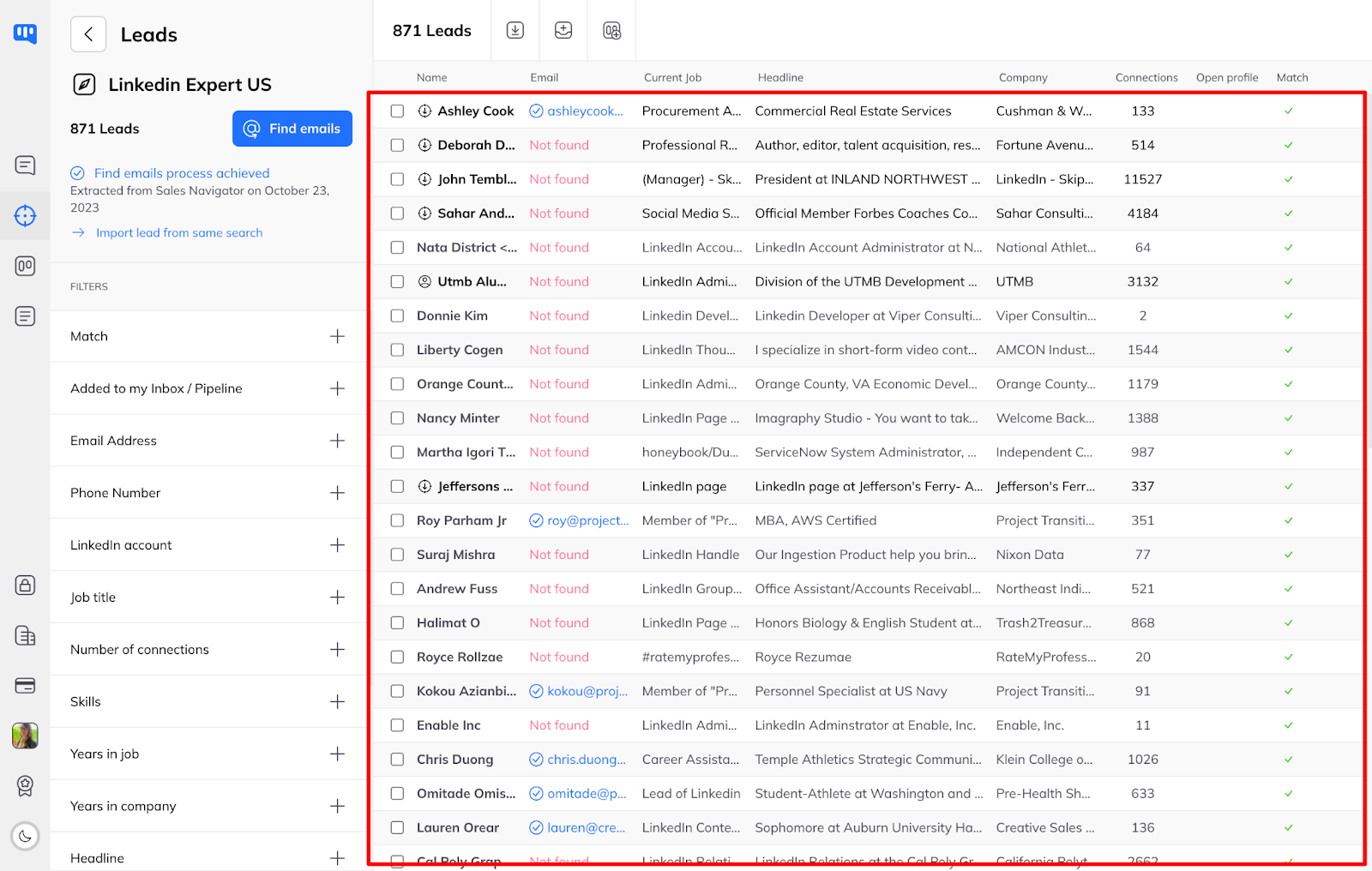
Task: Open the chat messages sidebar icon
Action: pos(25,165)
